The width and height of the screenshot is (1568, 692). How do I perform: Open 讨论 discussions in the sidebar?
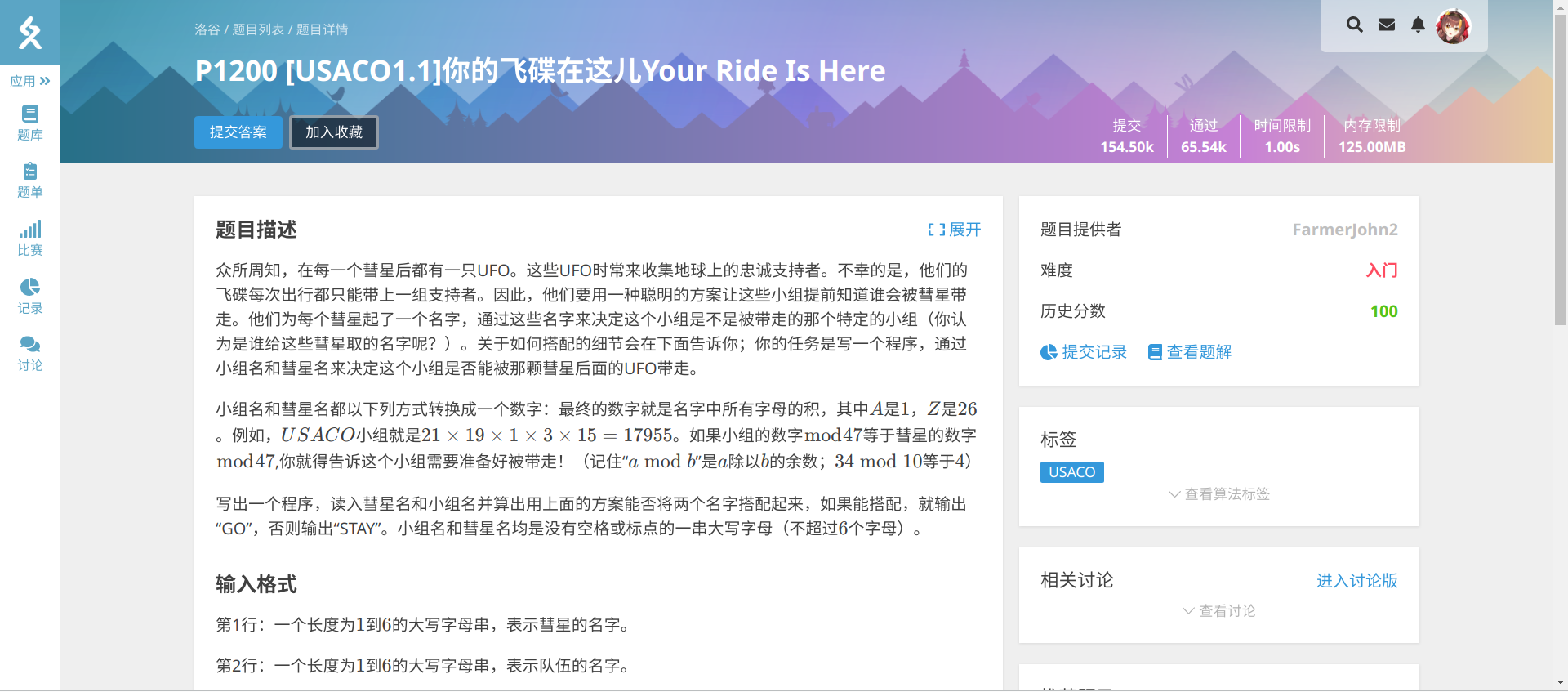[x=29, y=354]
